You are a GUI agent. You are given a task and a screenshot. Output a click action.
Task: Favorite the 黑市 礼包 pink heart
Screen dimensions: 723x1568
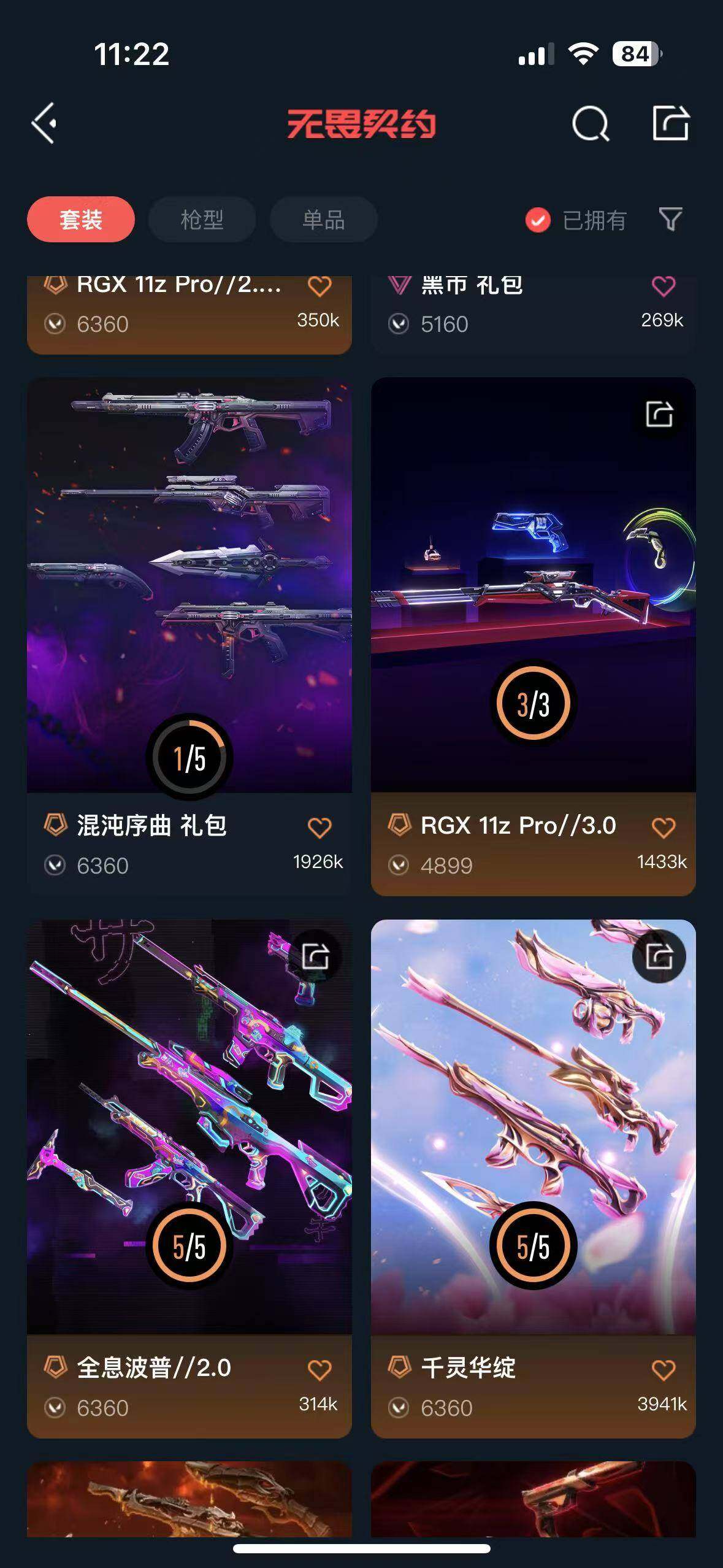664,286
